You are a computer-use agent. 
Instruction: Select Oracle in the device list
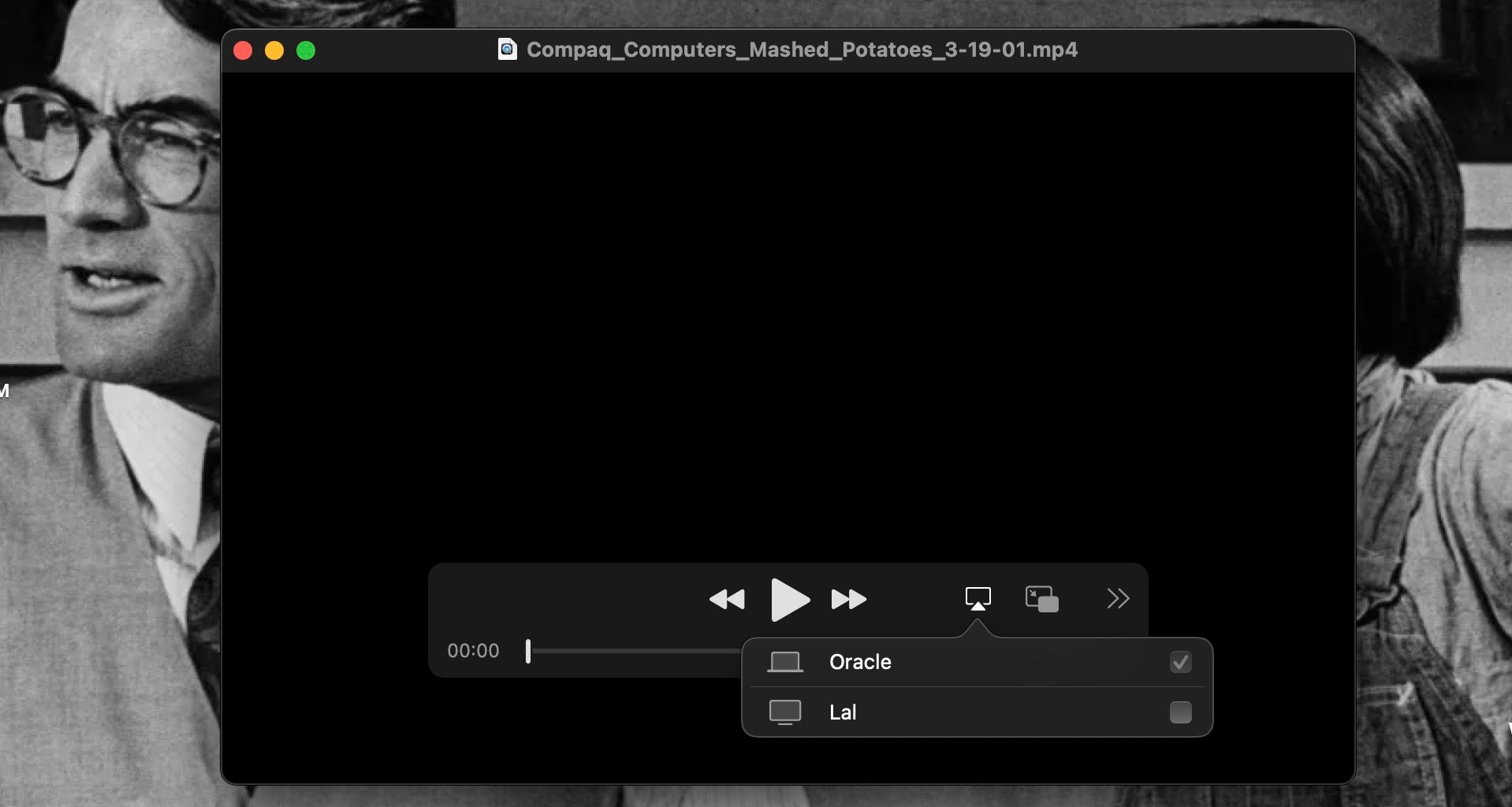click(x=861, y=662)
